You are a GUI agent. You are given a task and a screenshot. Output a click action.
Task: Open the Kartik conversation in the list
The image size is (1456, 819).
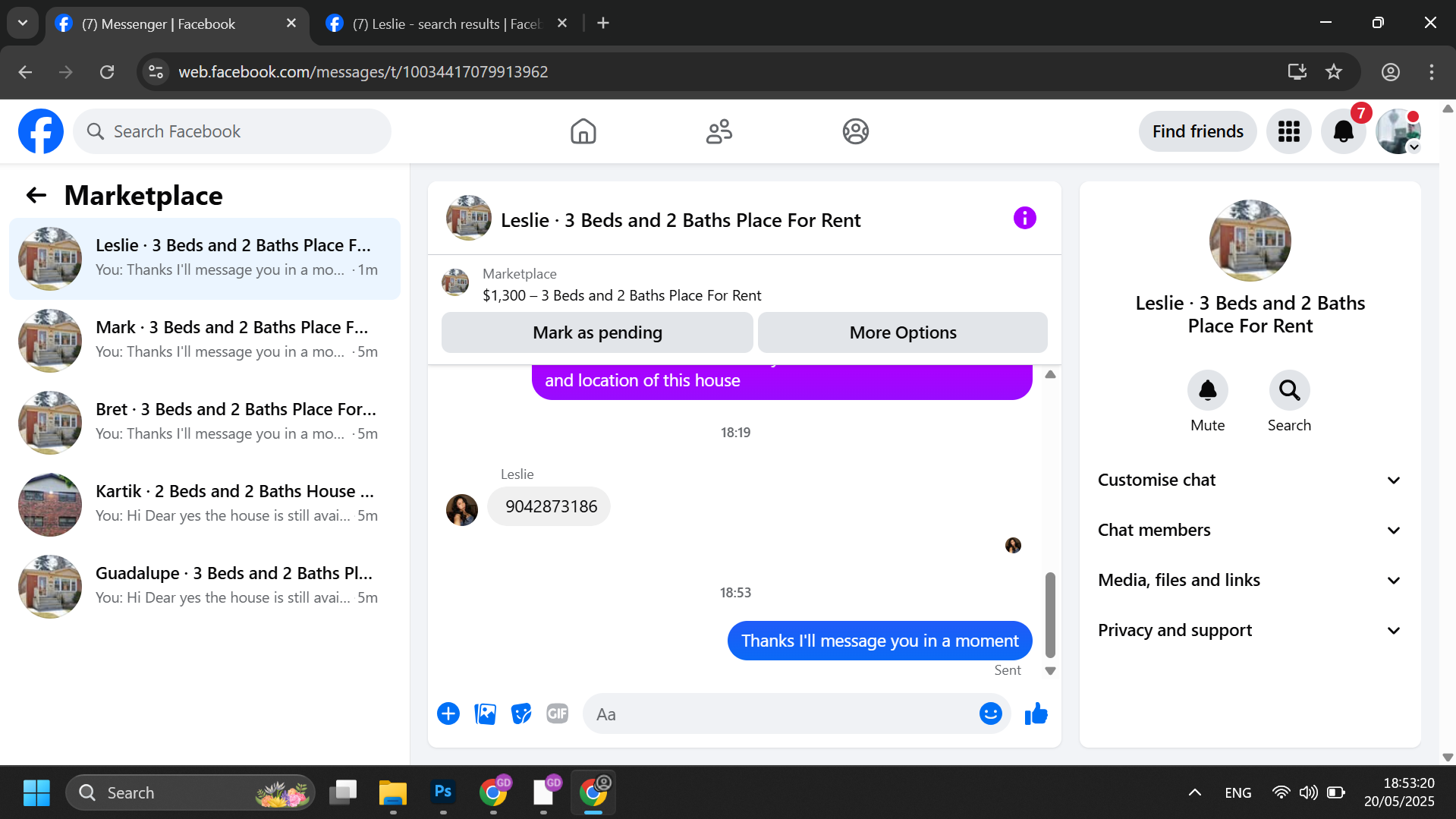tap(205, 504)
